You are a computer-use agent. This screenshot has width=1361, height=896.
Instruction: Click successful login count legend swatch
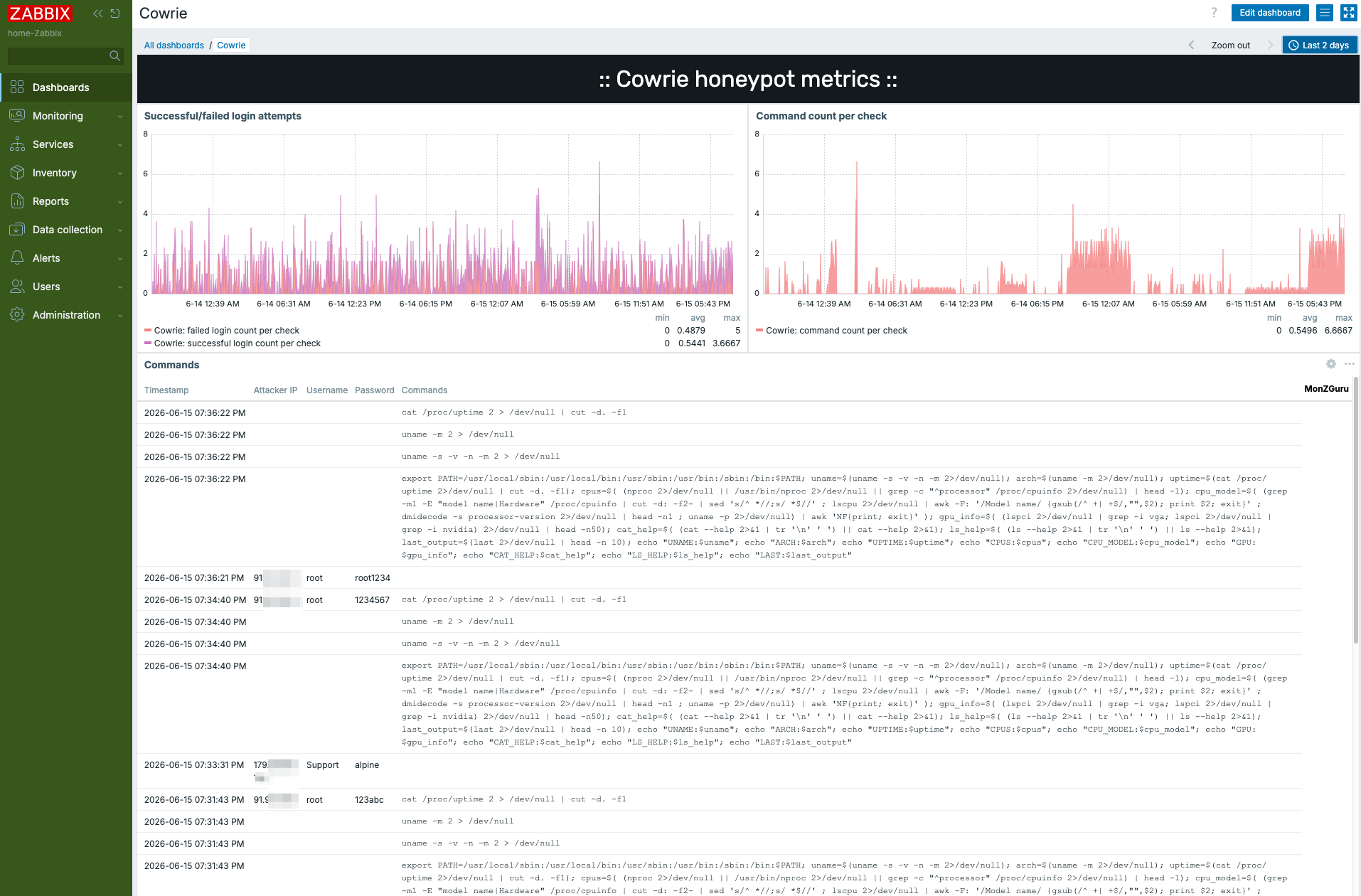point(148,343)
